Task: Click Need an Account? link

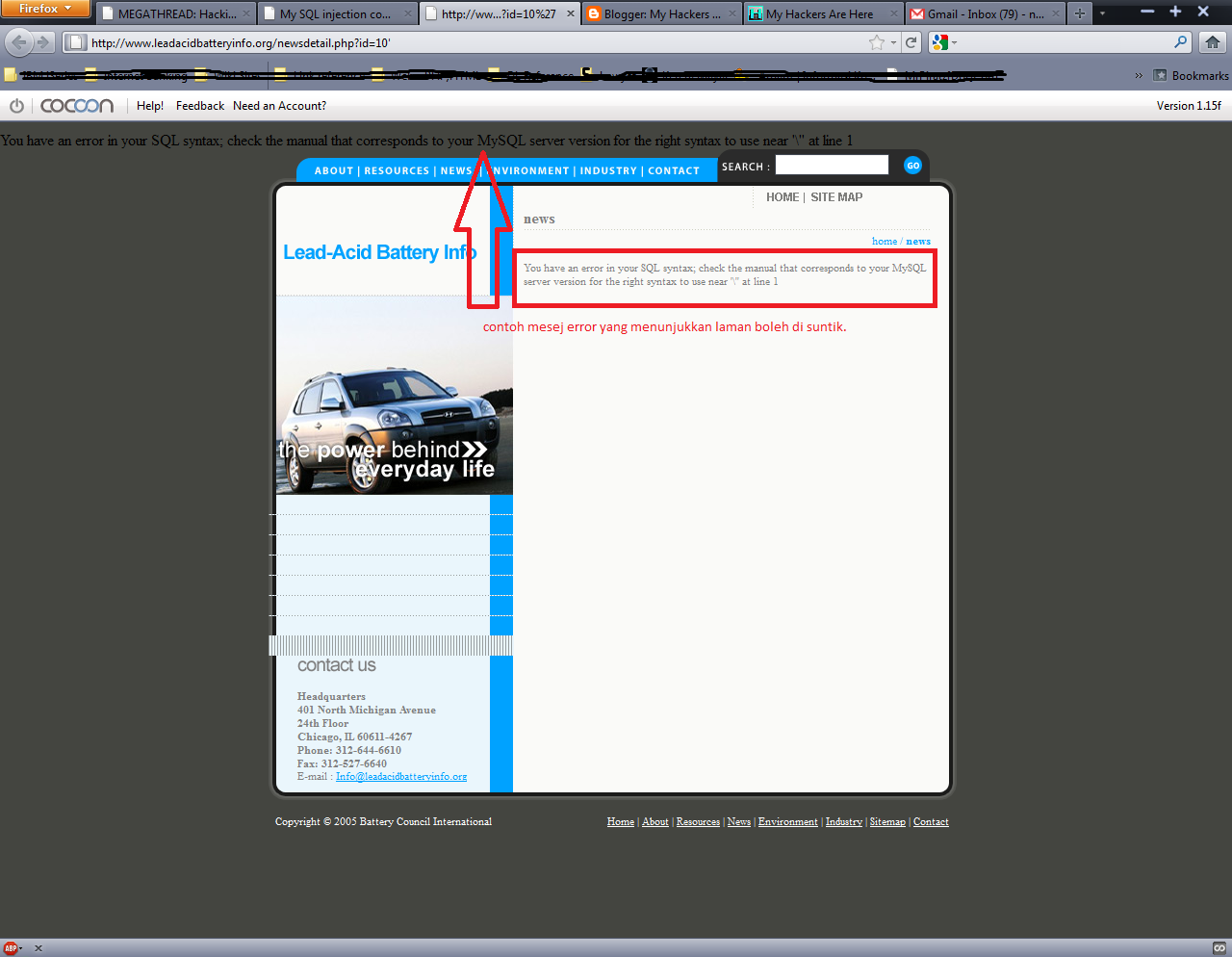Action: click(x=280, y=106)
